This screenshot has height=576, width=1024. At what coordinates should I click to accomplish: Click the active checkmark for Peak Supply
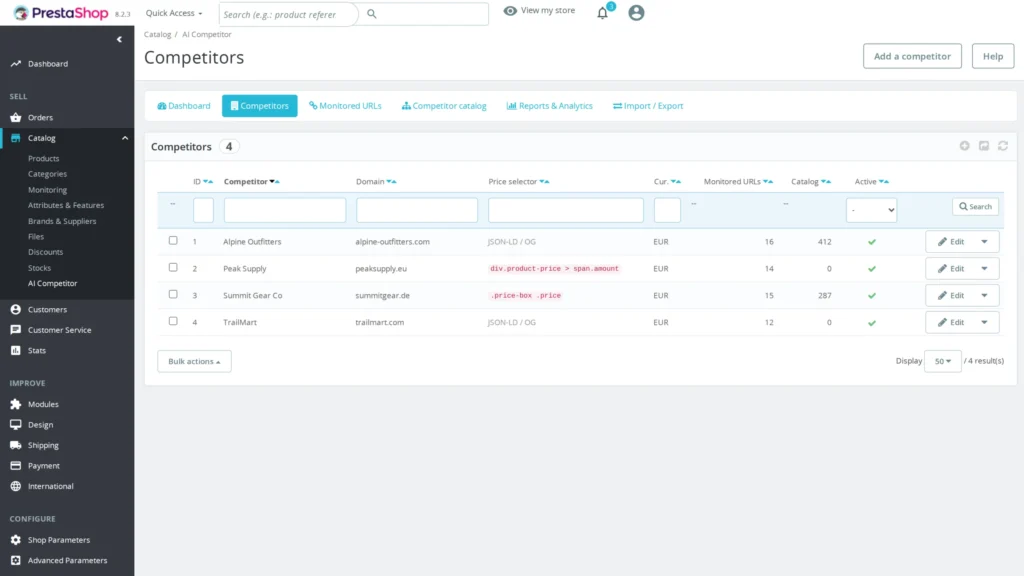(x=872, y=269)
